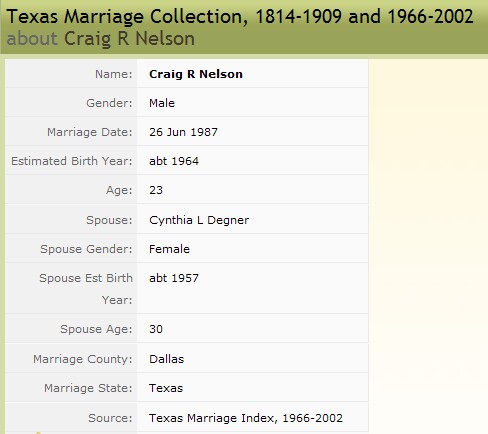Click the 'Marriage Date:' field label
Screen dimensions: 488x434
90,132
